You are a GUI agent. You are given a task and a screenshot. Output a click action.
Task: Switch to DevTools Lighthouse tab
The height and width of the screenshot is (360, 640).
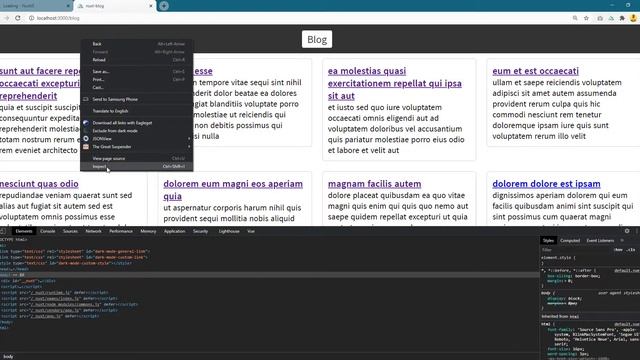coord(229,231)
